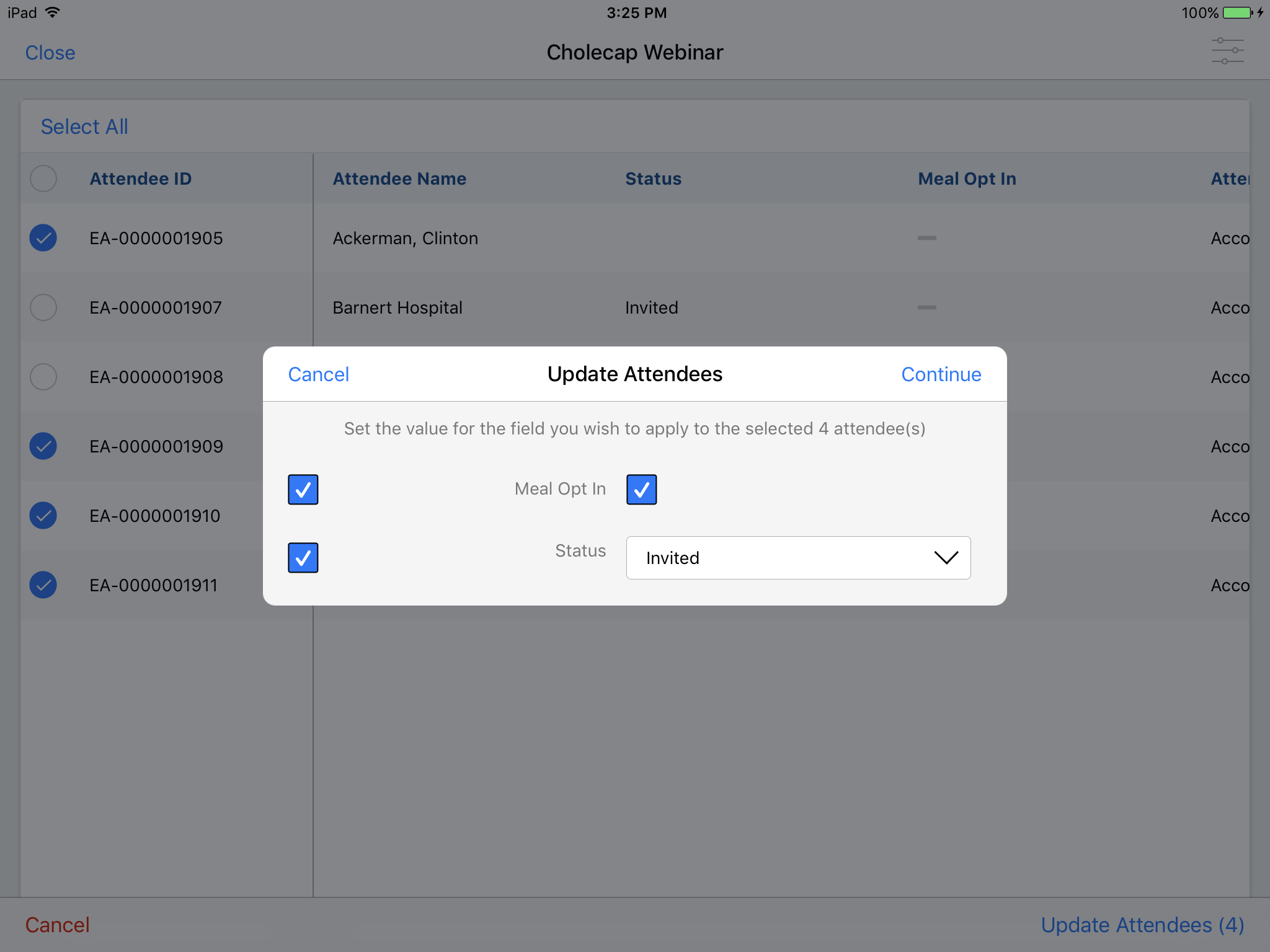The height and width of the screenshot is (952, 1270).
Task: Toggle the Meal Opt In value checkbox
Action: point(641,490)
